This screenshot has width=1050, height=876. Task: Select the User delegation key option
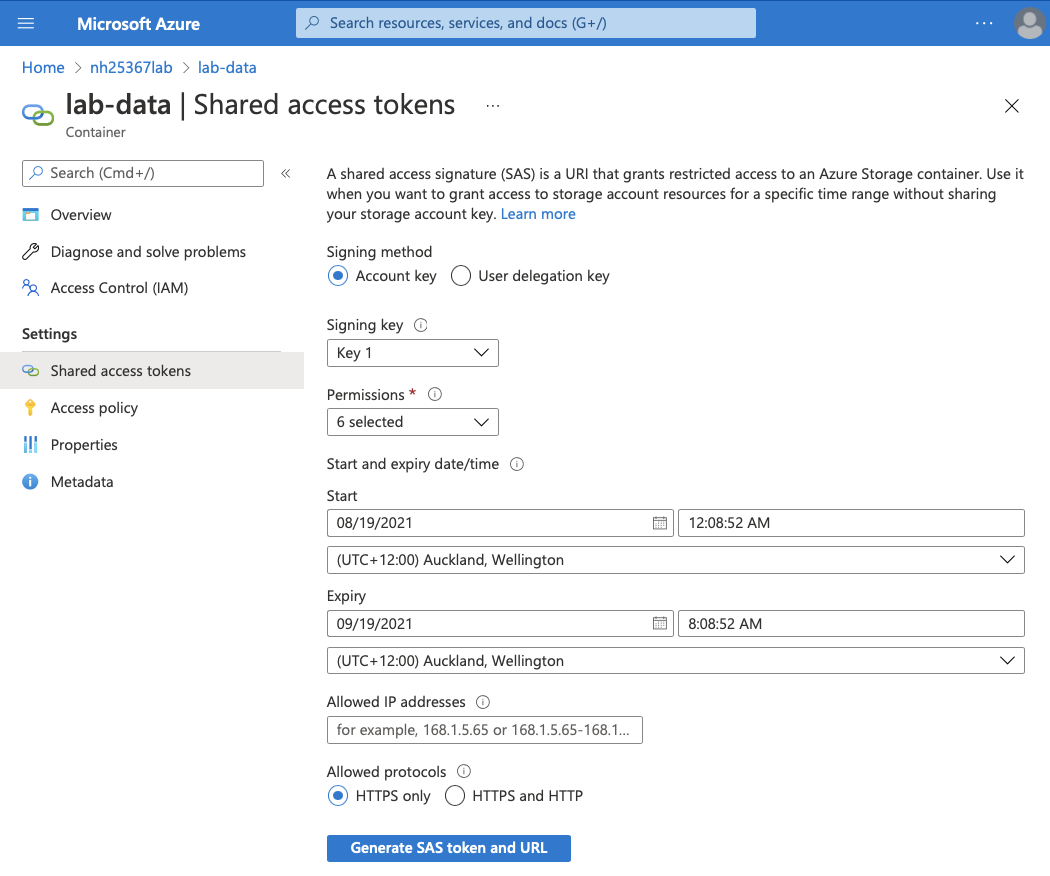click(x=461, y=276)
